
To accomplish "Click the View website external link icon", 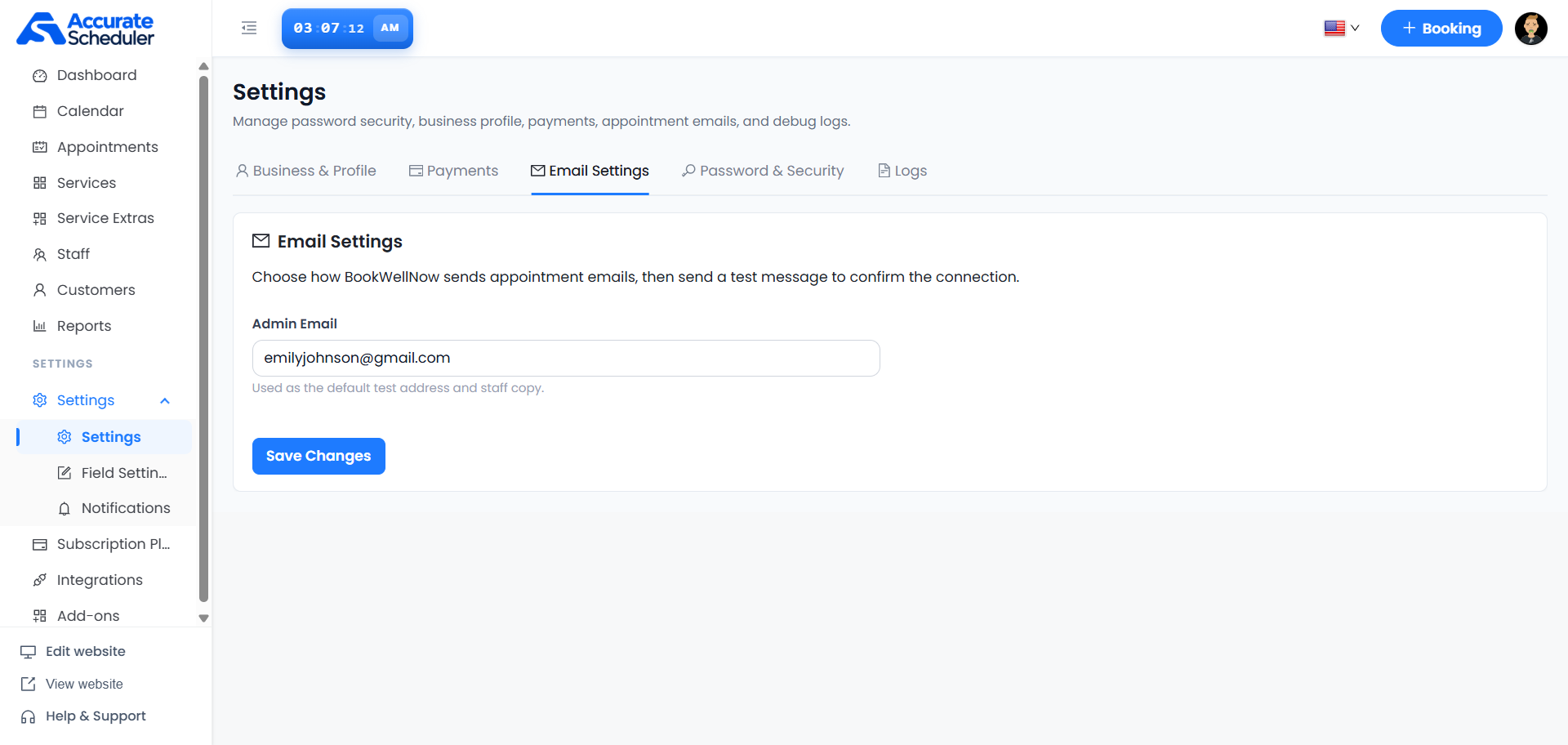I will click(29, 684).
